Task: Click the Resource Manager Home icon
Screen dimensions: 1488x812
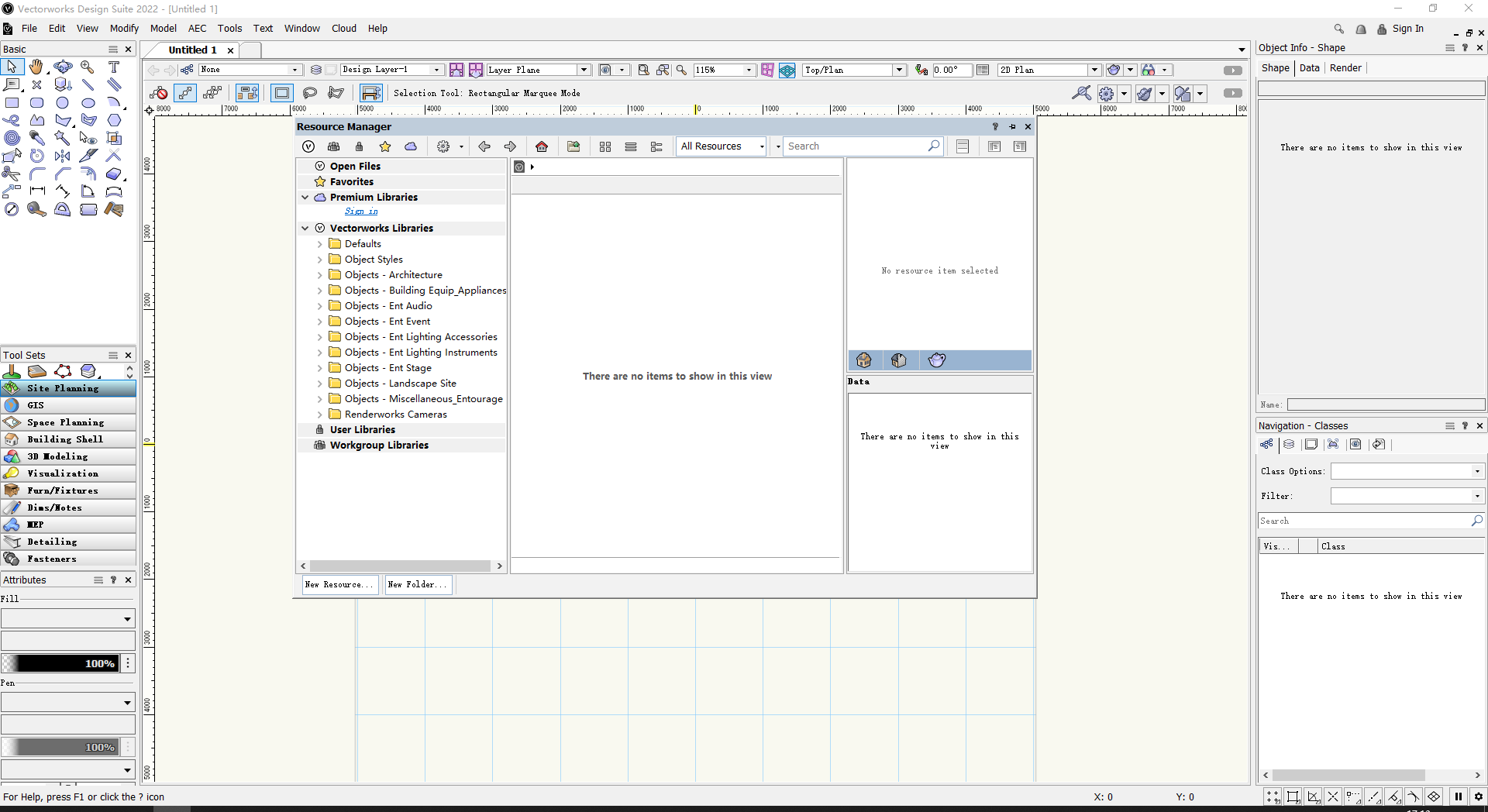Action: coord(542,146)
